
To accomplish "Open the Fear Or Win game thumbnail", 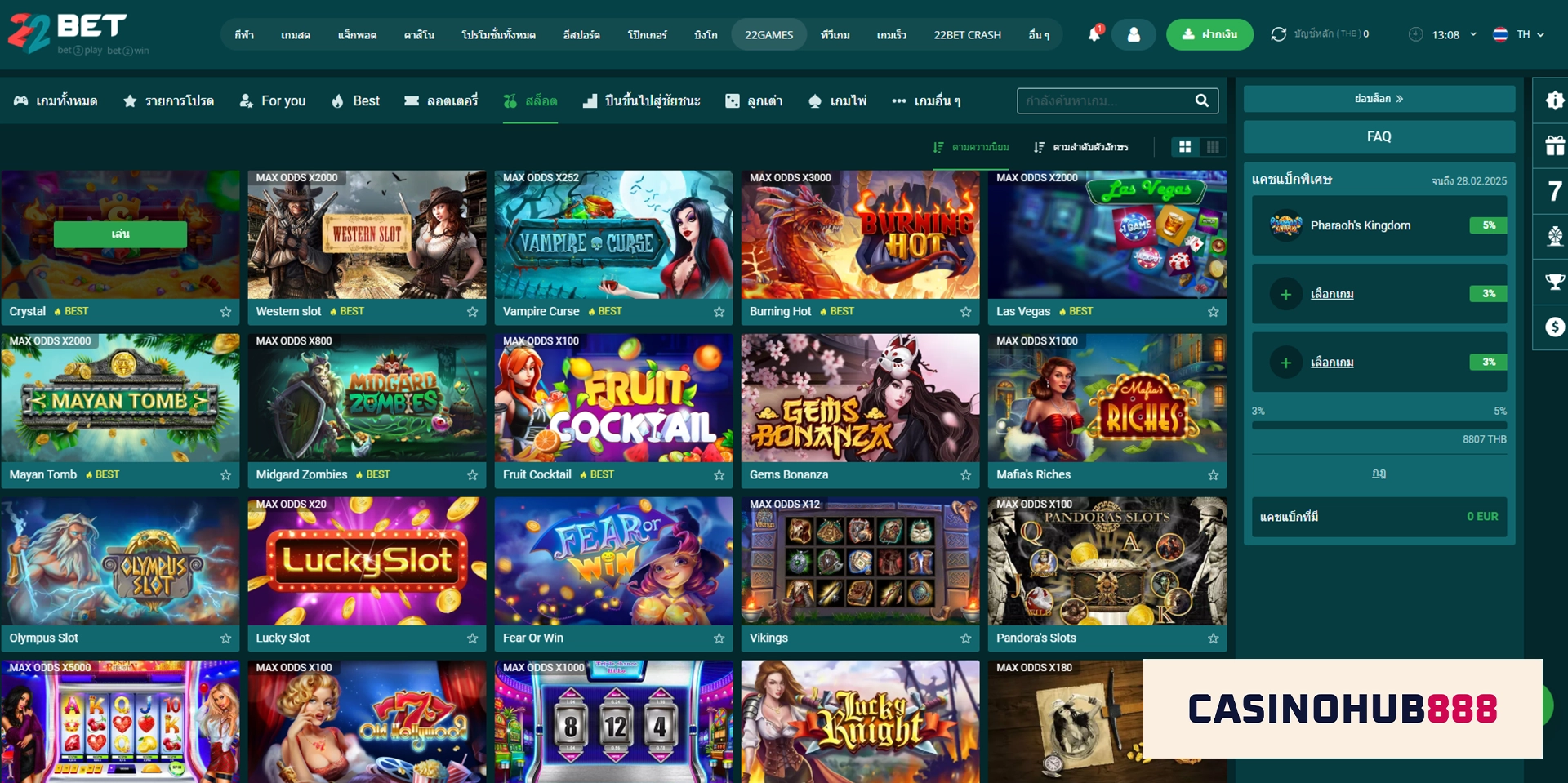I will pos(613,561).
